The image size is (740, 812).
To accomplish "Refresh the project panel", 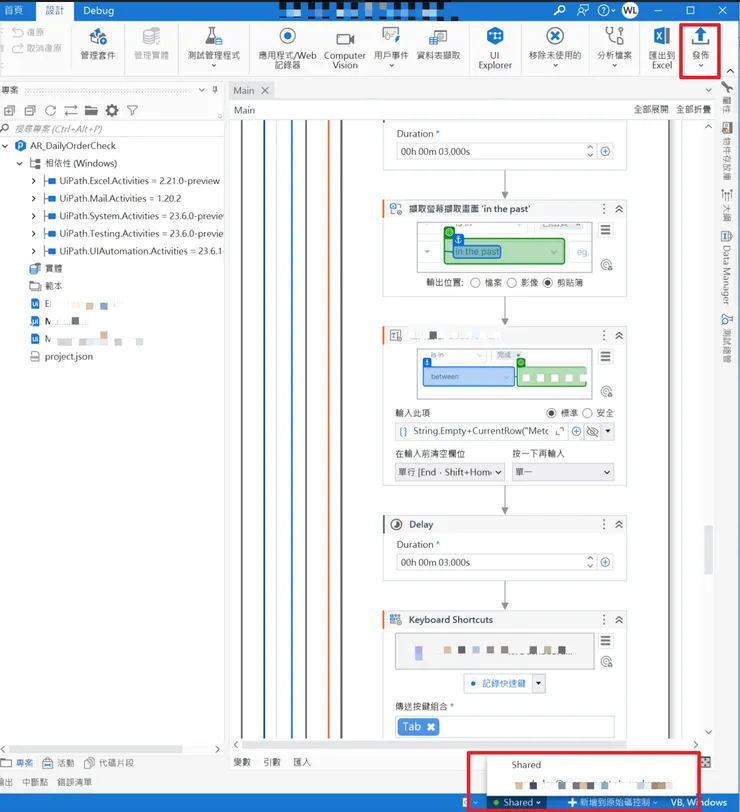I will 50,110.
